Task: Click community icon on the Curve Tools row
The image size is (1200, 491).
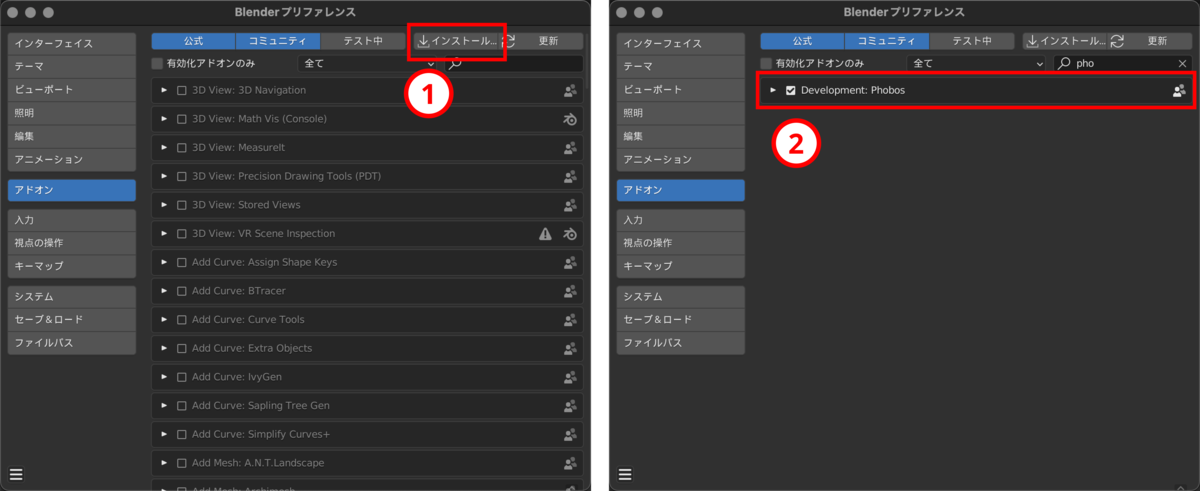Action: click(570, 319)
